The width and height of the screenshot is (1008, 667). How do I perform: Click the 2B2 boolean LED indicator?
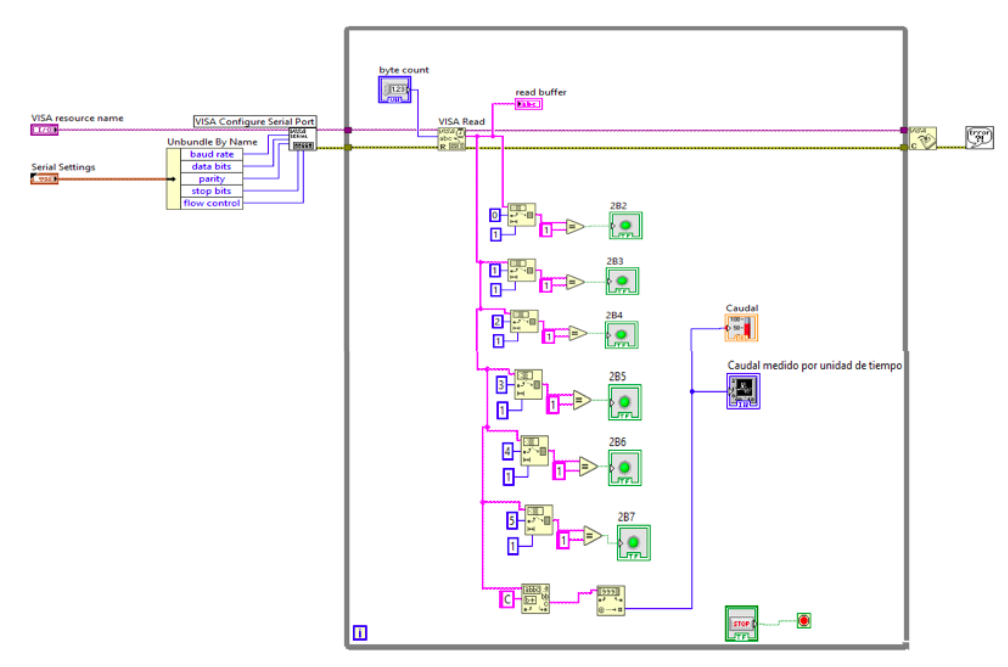pos(626,226)
